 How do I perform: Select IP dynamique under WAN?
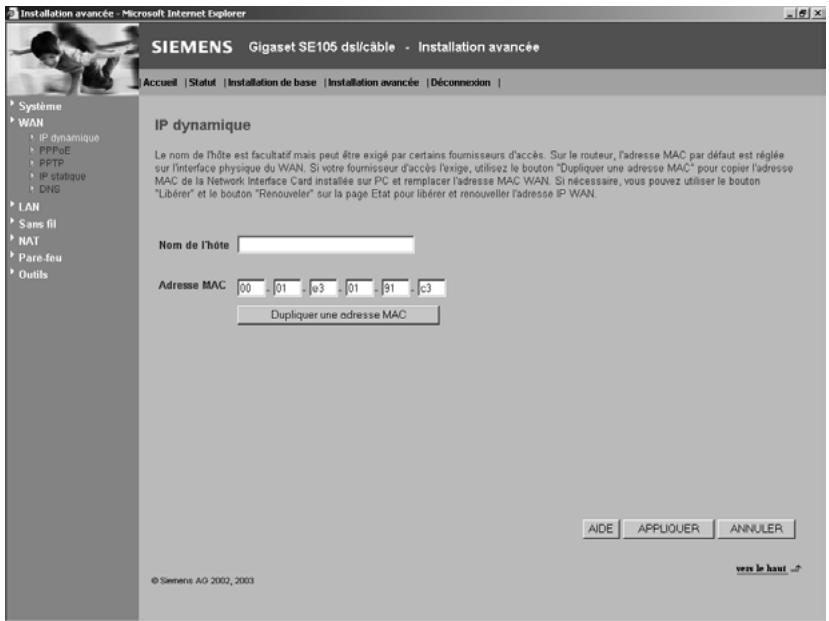[x=69, y=138]
